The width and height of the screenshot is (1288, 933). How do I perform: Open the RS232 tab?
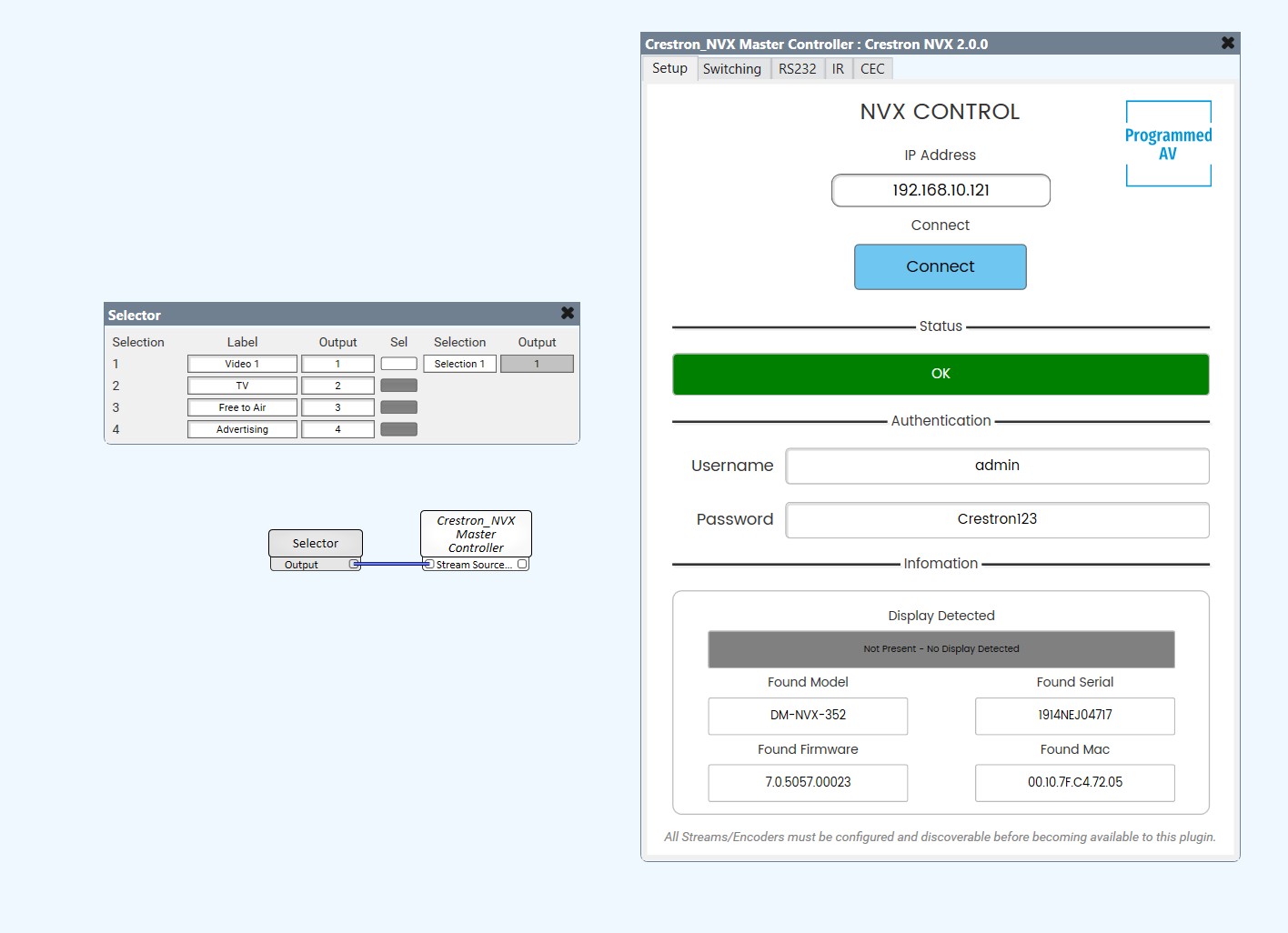(x=797, y=68)
